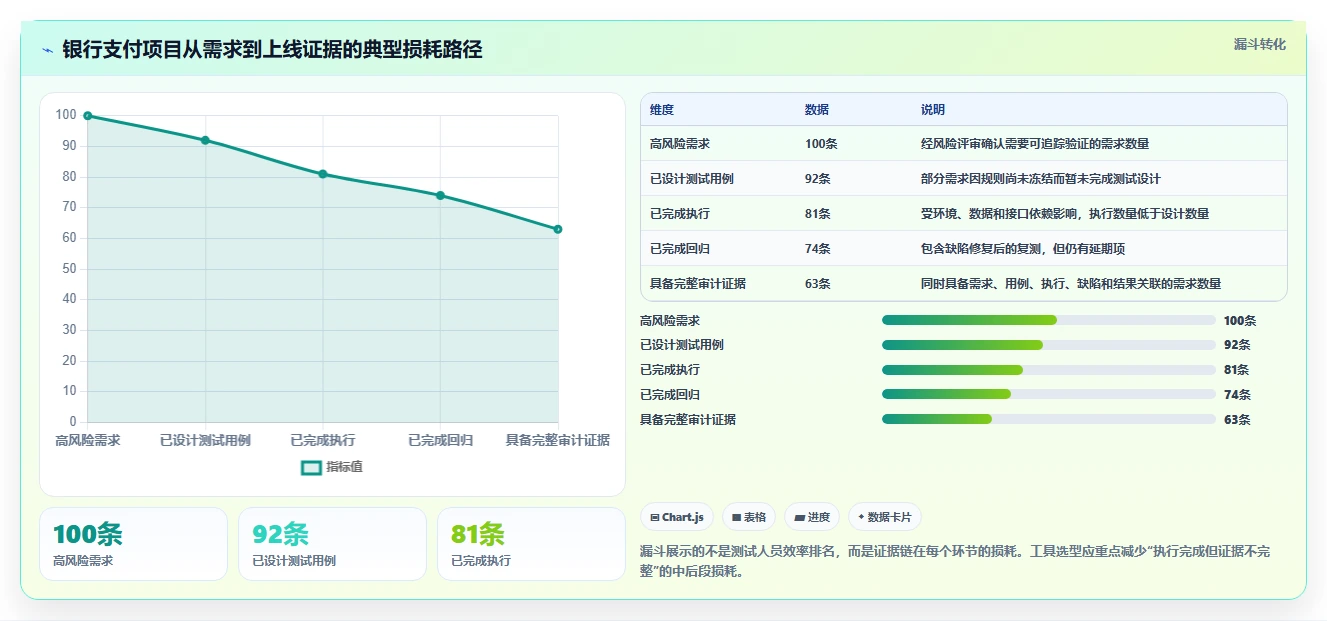Click x-axis label 已完成回归

tap(440, 441)
